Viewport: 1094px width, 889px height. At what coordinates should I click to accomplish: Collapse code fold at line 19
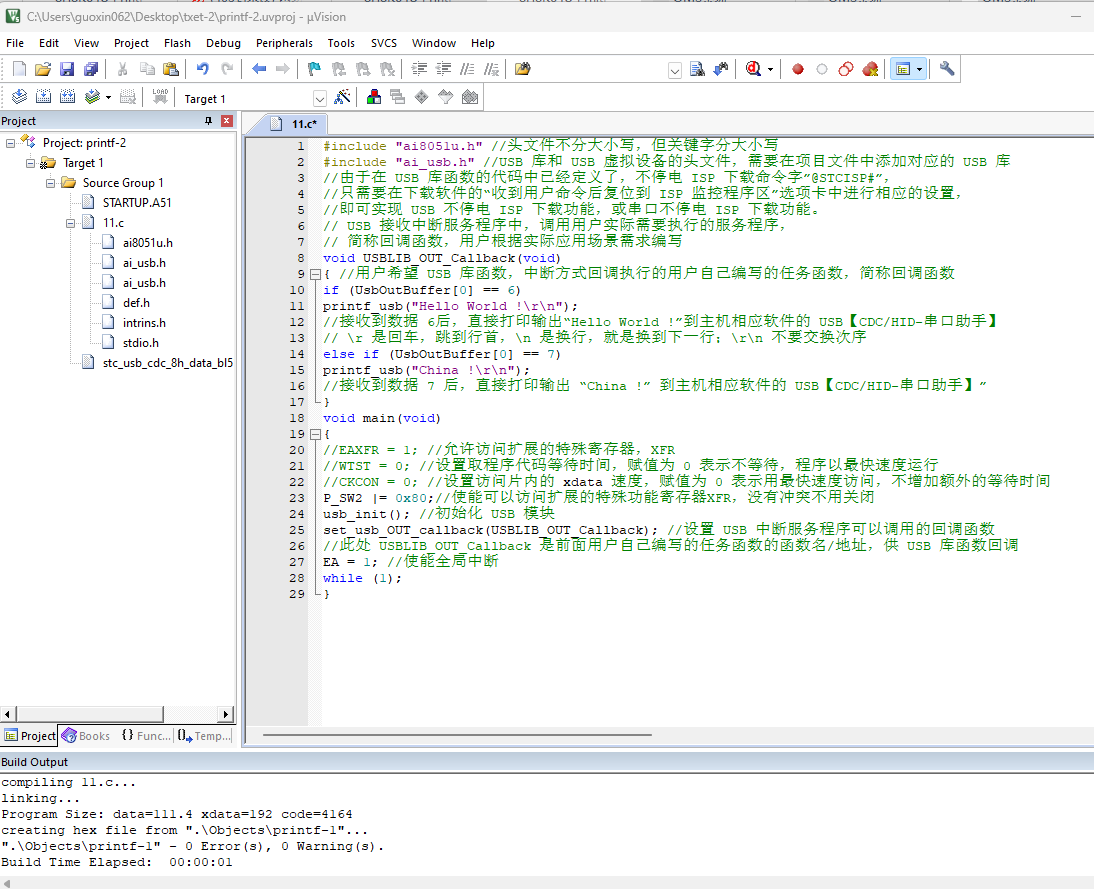tap(315, 434)
